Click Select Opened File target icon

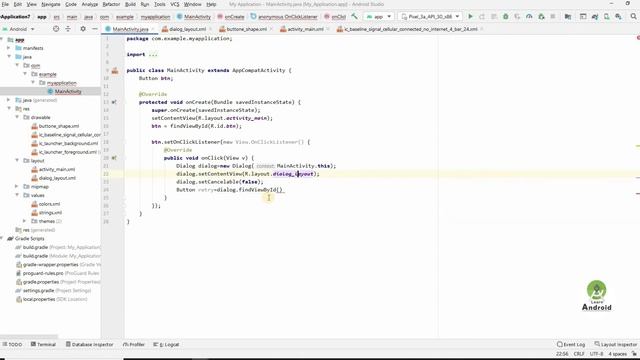[x=56, y=29]
